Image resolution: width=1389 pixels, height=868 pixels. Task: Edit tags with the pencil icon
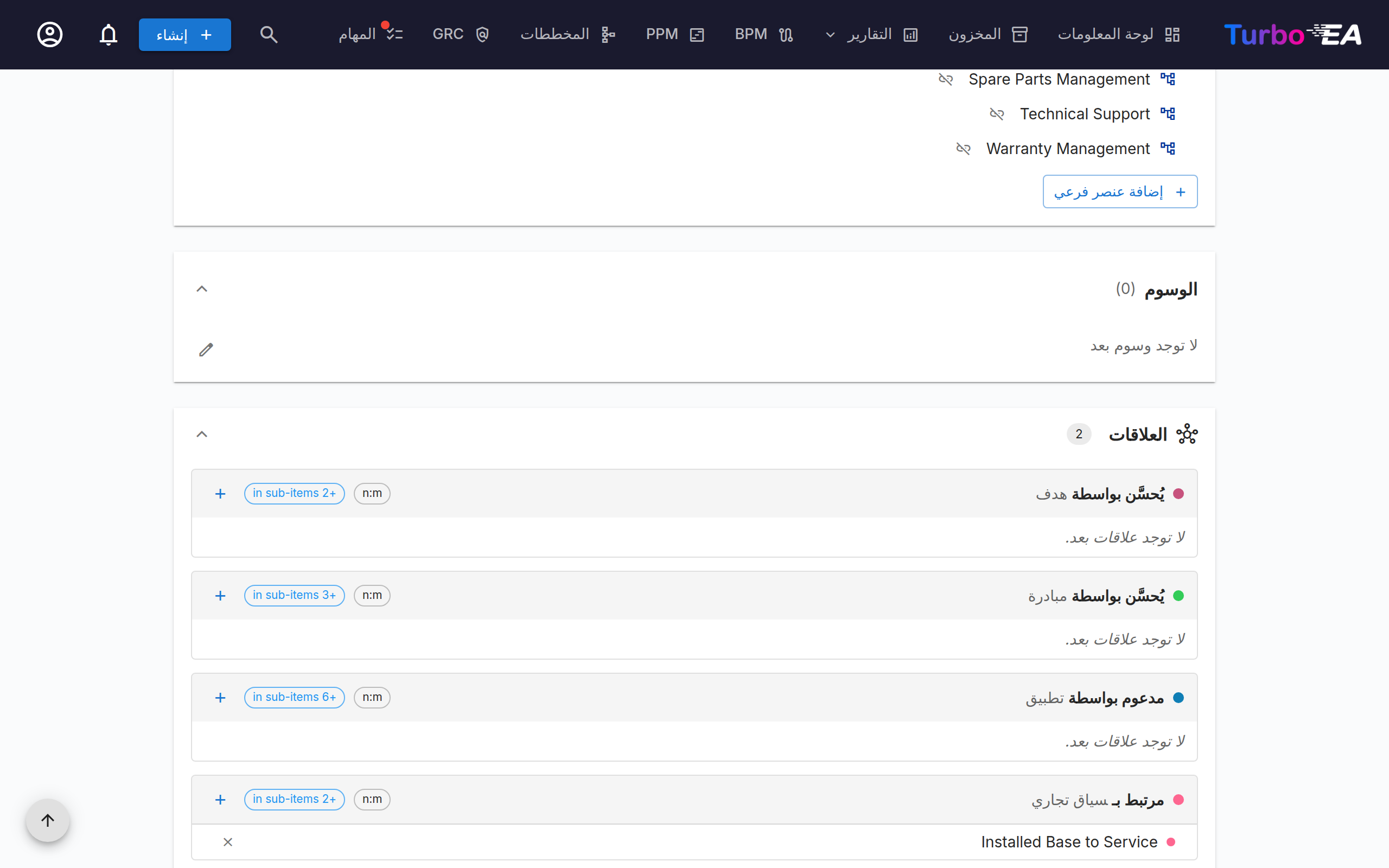tap(206, 349)
